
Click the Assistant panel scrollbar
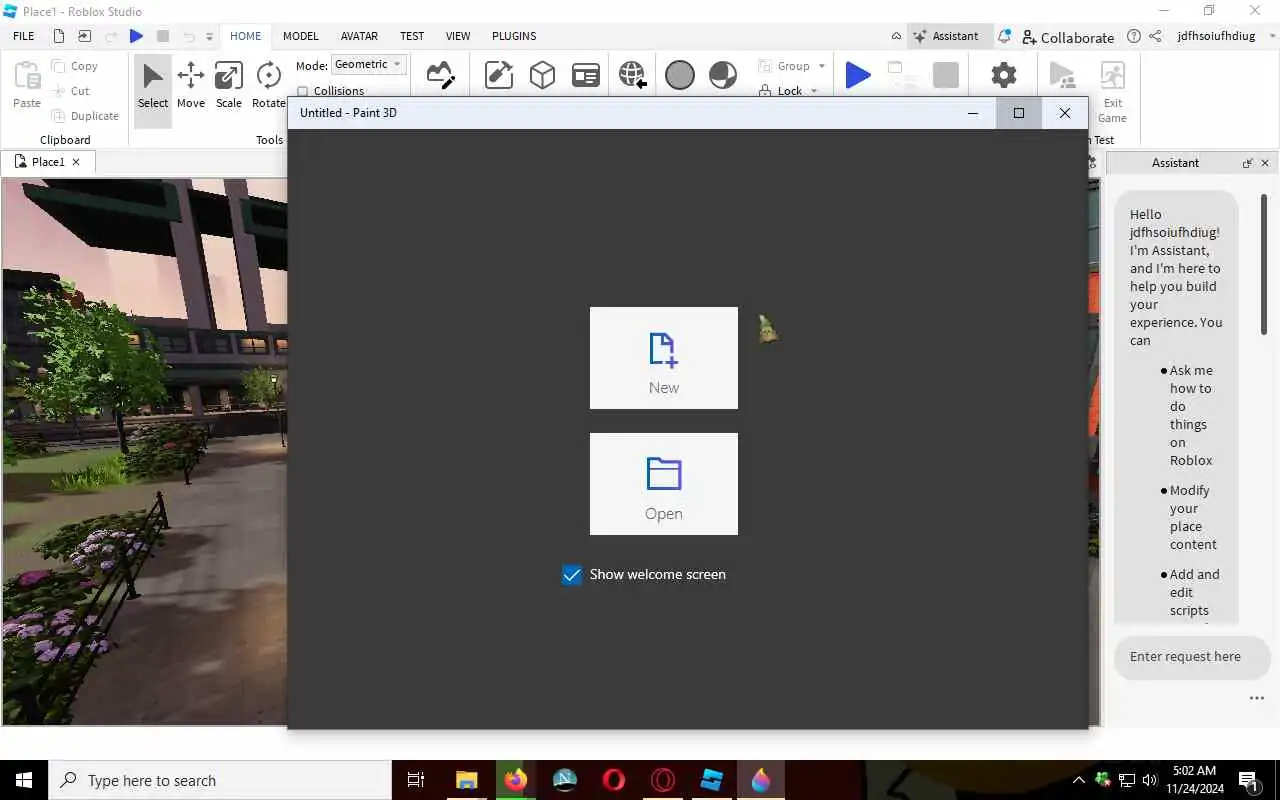click(x=1264, y=265)
